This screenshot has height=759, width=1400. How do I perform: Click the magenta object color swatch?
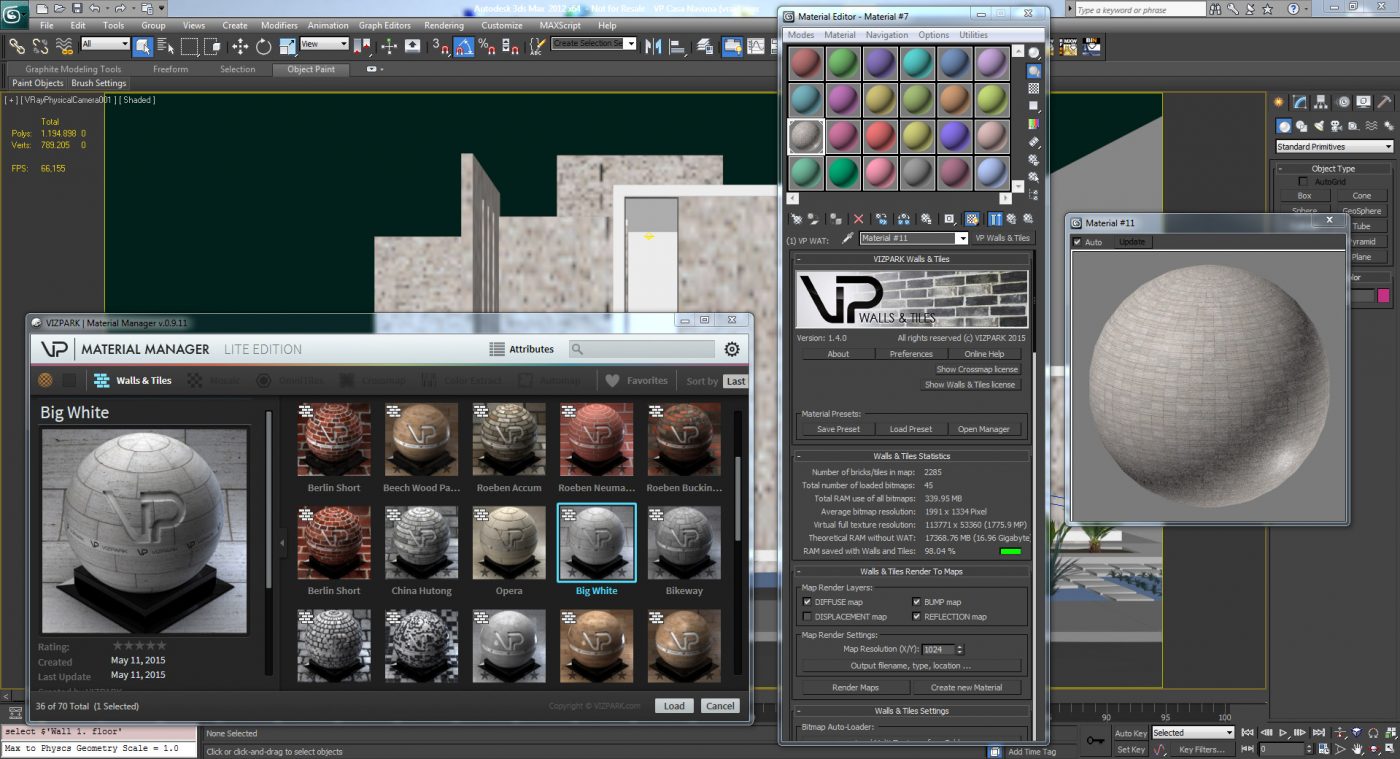pyautogui.click(x=1383, y=296)
